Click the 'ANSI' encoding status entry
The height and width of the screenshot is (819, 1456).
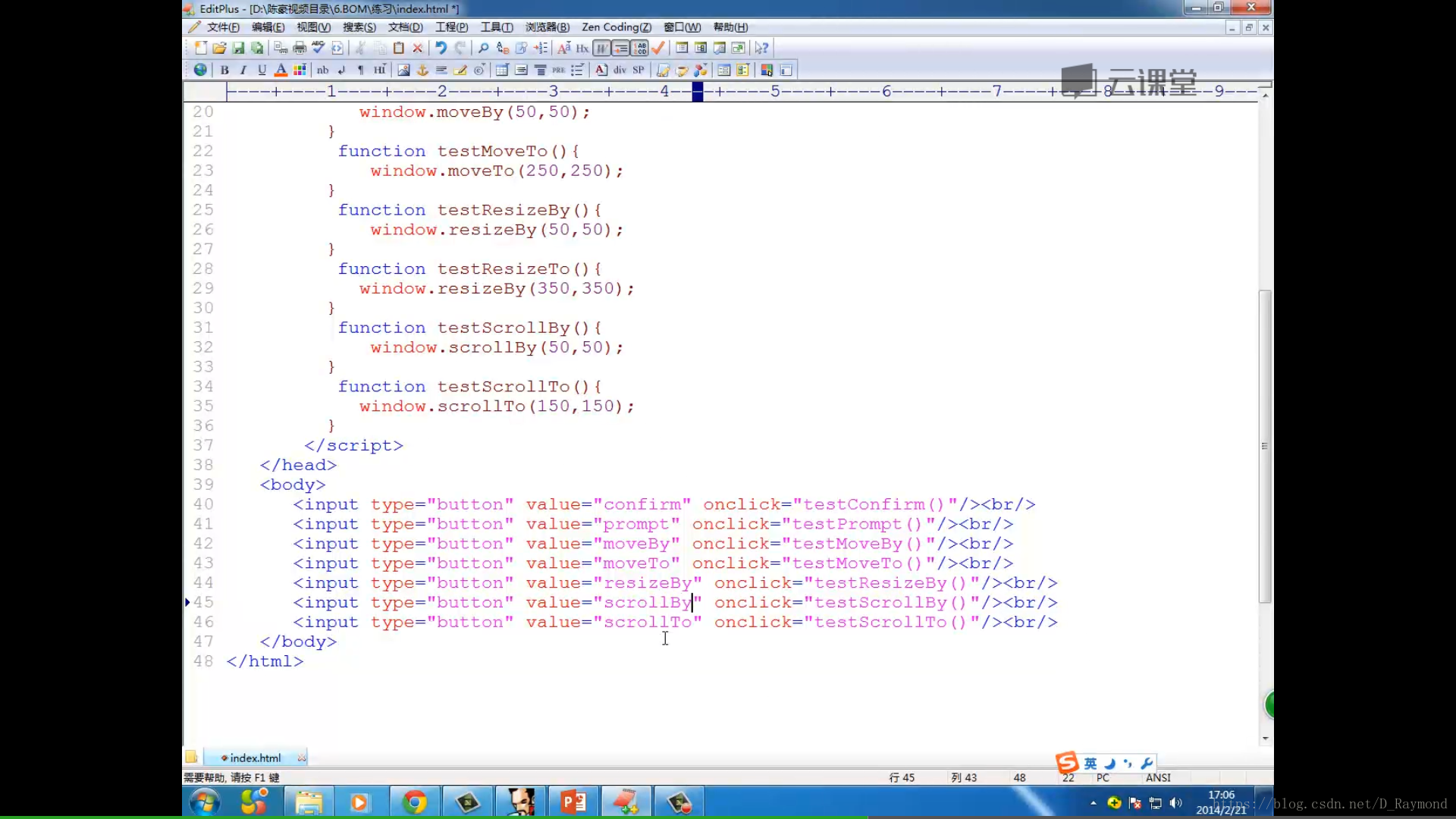click(1158, 777)
